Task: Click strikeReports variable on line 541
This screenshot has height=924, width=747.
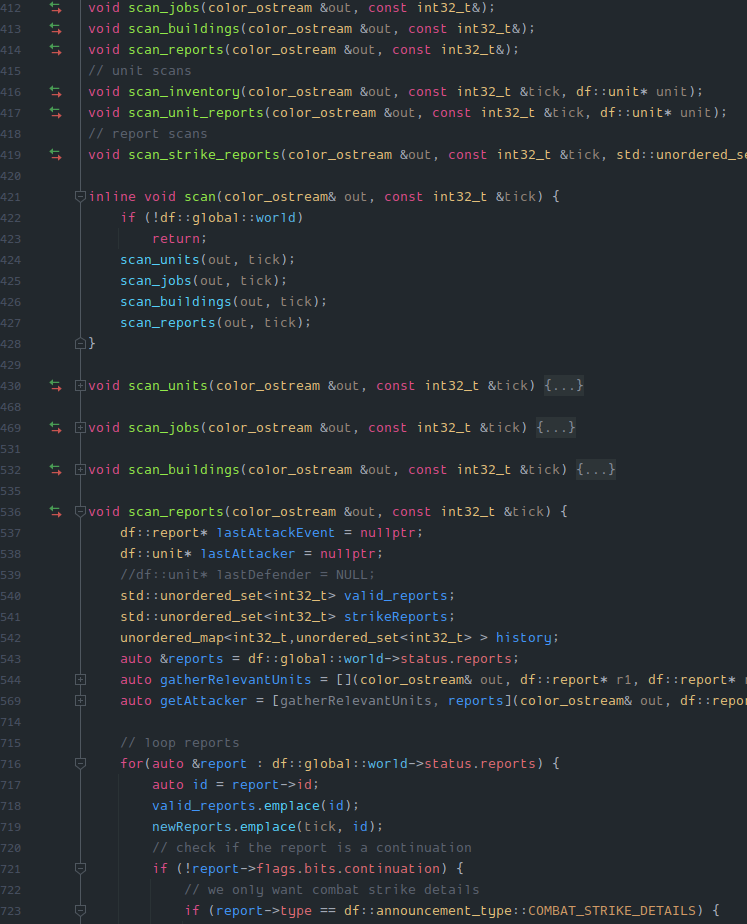Action: (395, 616)
